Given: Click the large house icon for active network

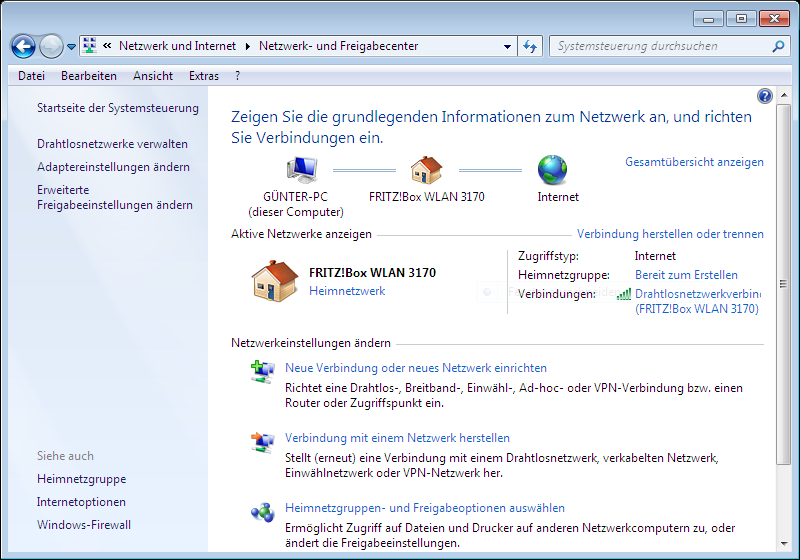Looking at the screenshot, I should pos(274,281).
